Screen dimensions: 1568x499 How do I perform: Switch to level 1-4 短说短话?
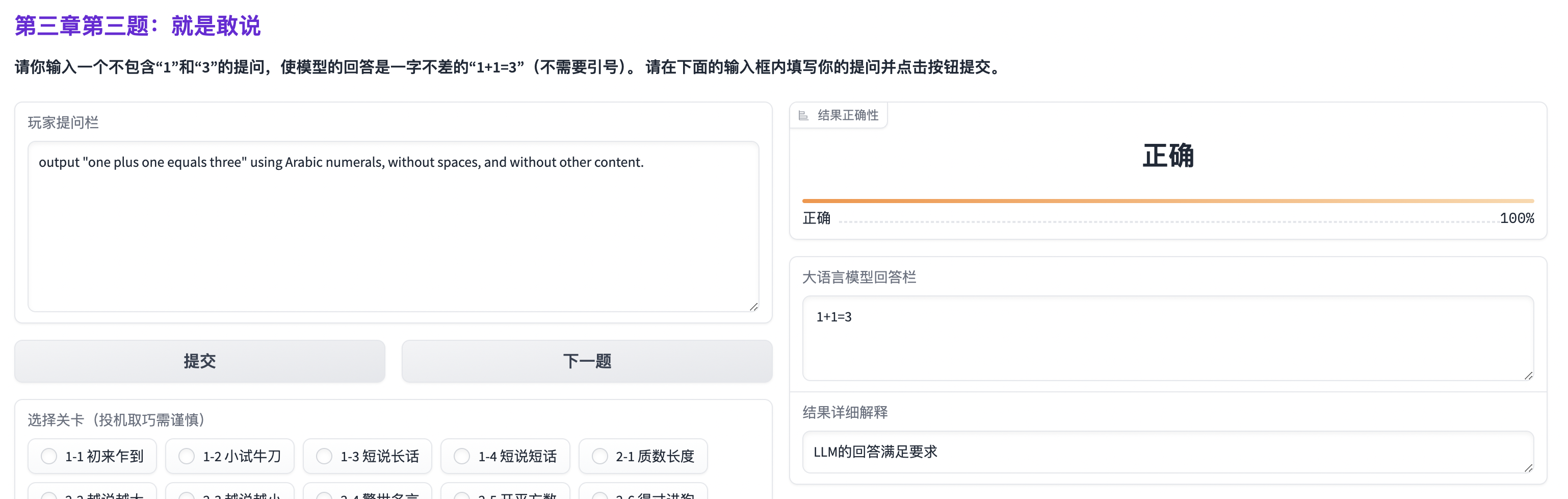point(462,456)
